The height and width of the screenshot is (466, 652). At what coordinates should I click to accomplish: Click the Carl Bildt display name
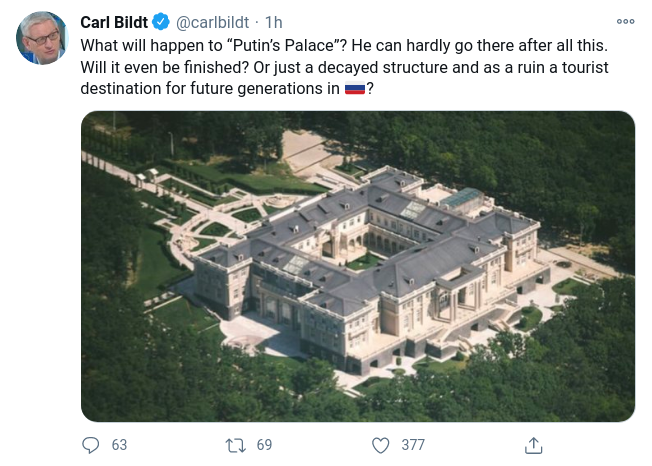[113, 22]
